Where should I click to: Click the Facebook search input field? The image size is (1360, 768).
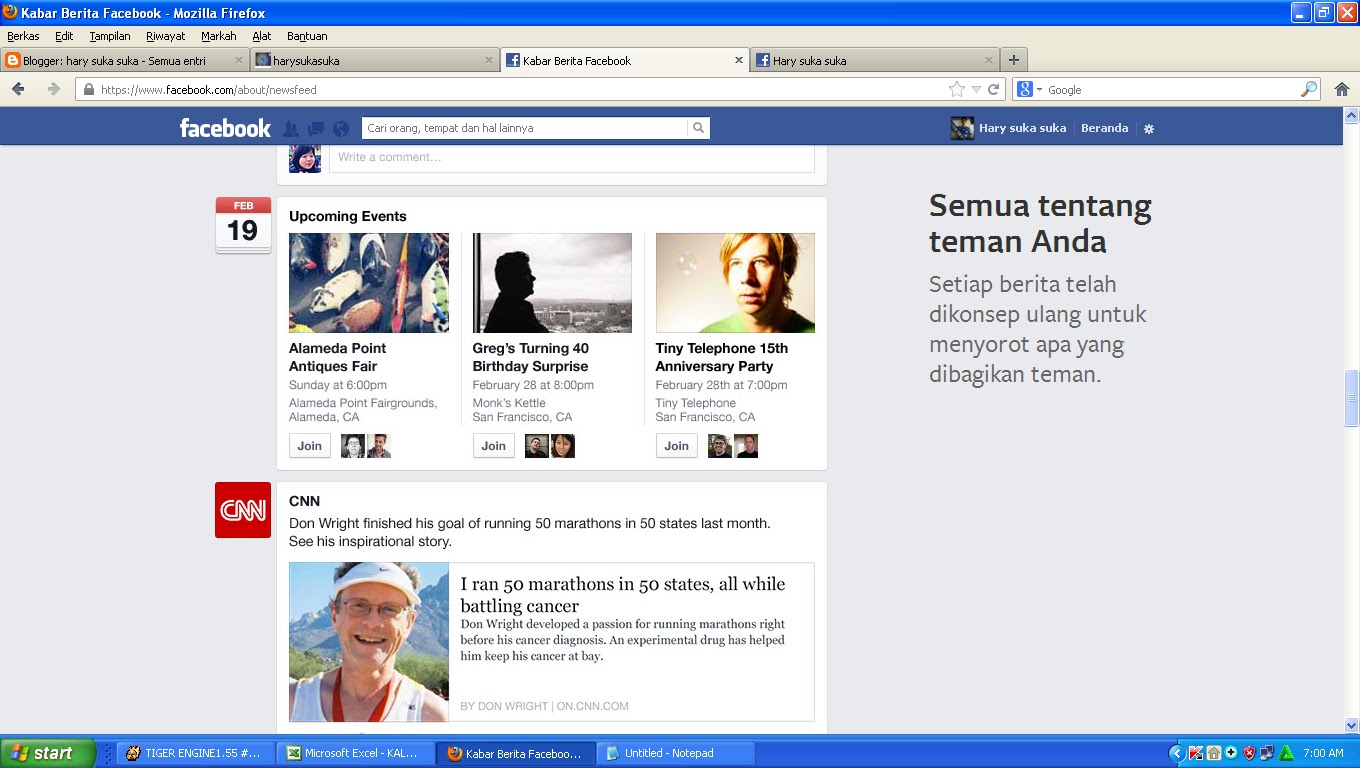tap(524, 128)
